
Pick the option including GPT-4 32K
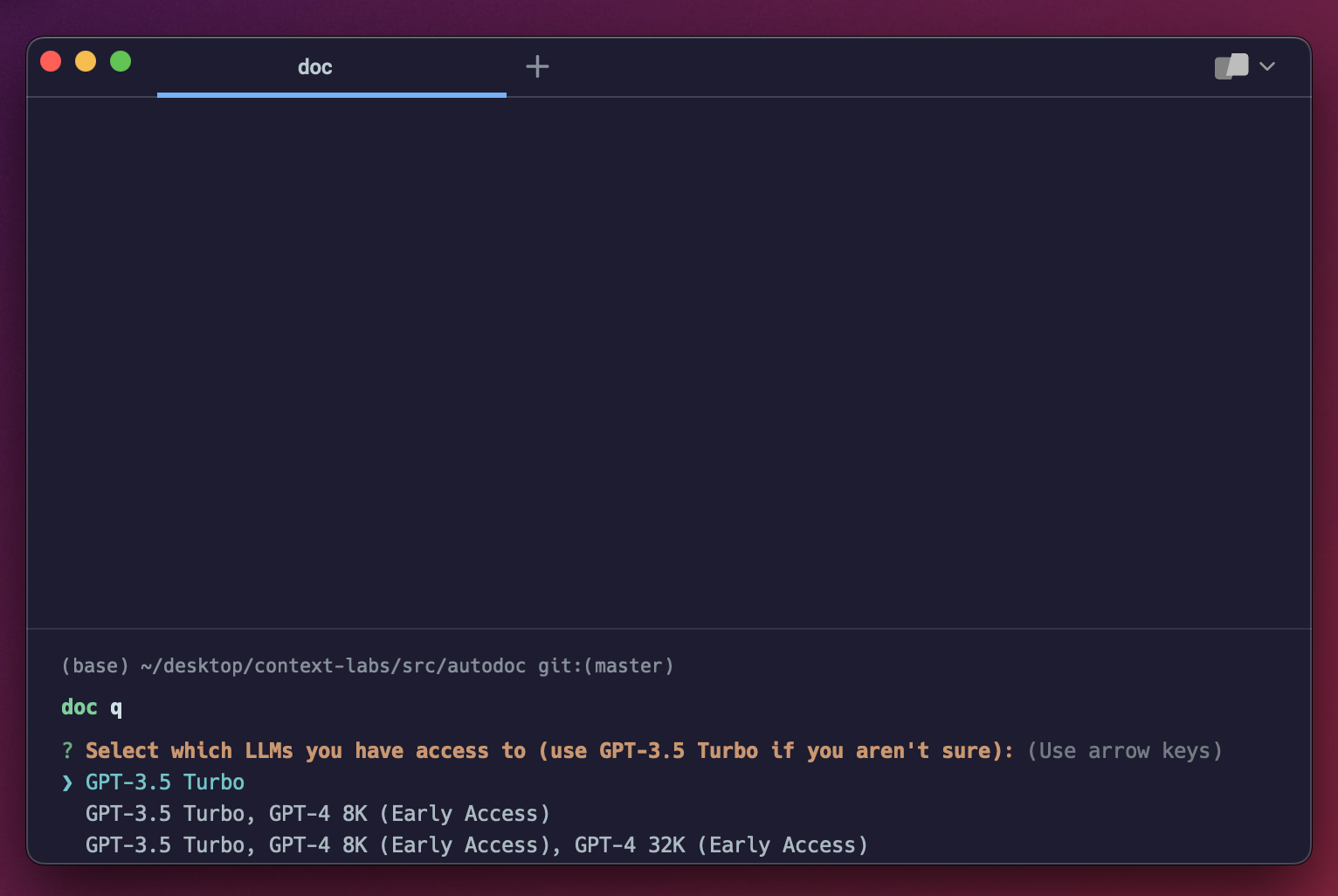(476, 845)
